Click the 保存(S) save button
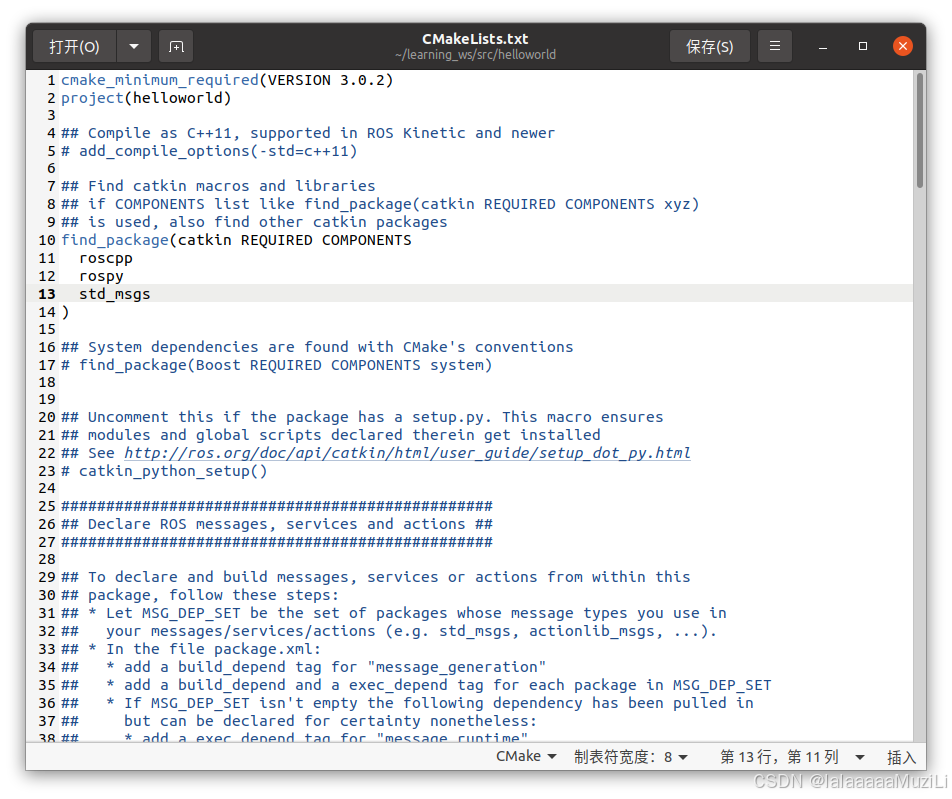Screen dimensions: 952x799 [709, 46]
